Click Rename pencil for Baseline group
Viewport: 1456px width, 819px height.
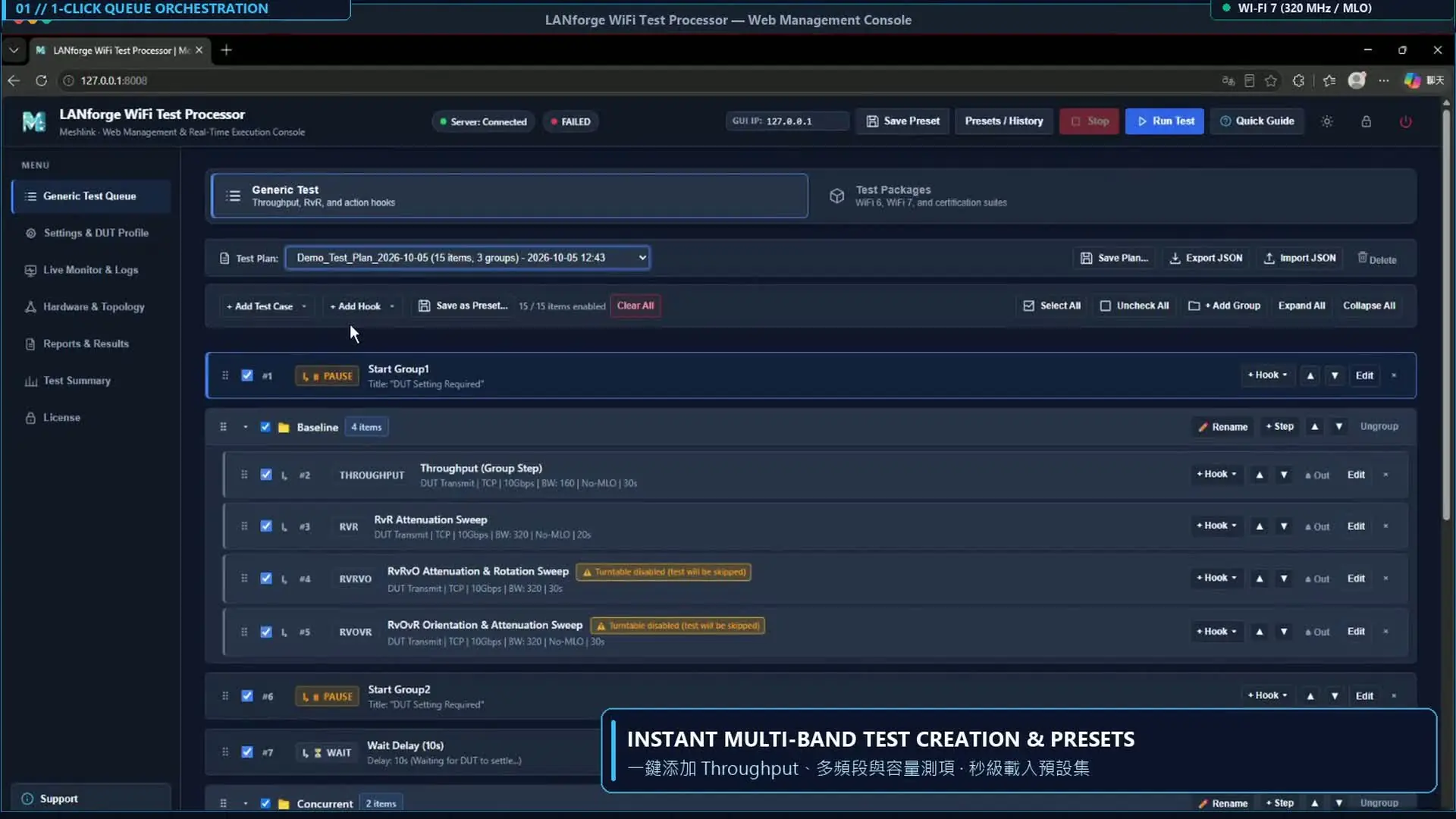click(x=1222, y=427)
